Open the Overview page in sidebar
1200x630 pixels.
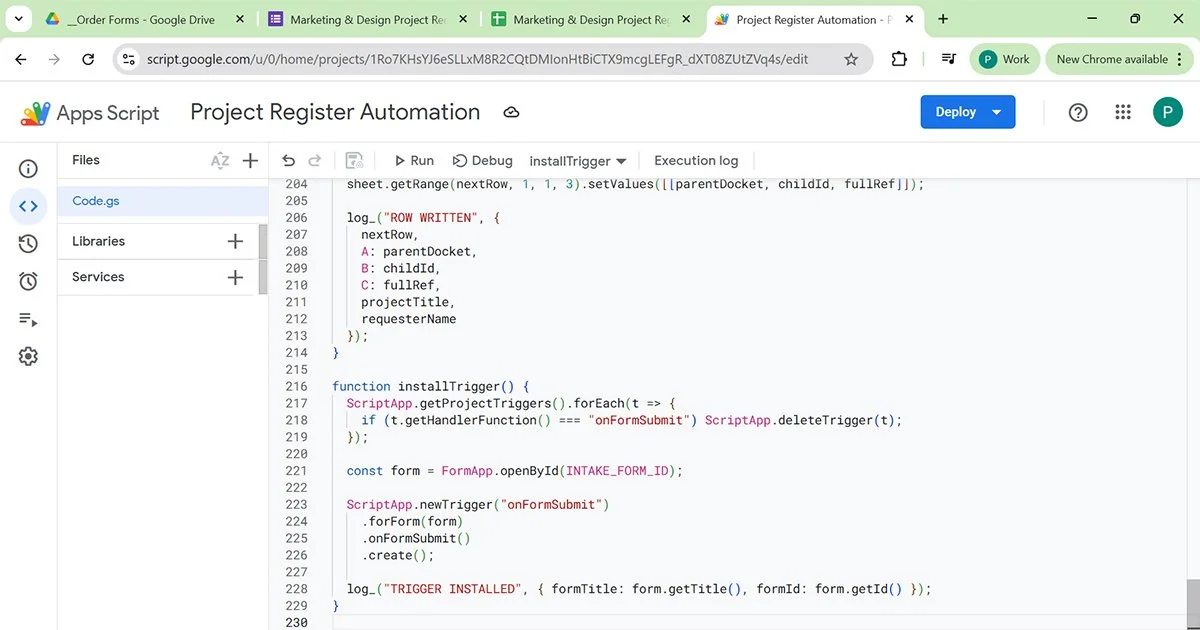click(28, 169)
